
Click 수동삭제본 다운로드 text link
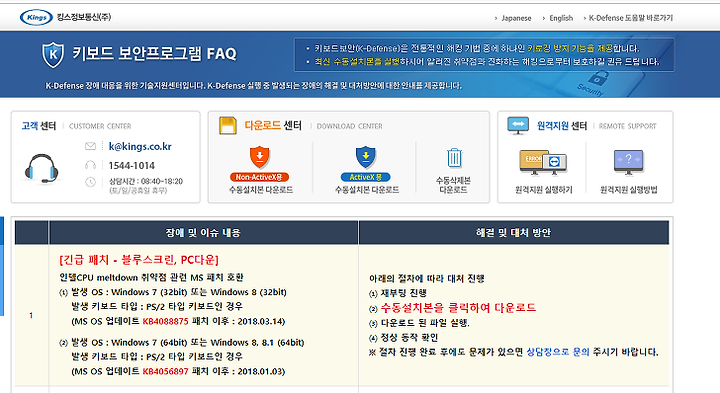453,185
